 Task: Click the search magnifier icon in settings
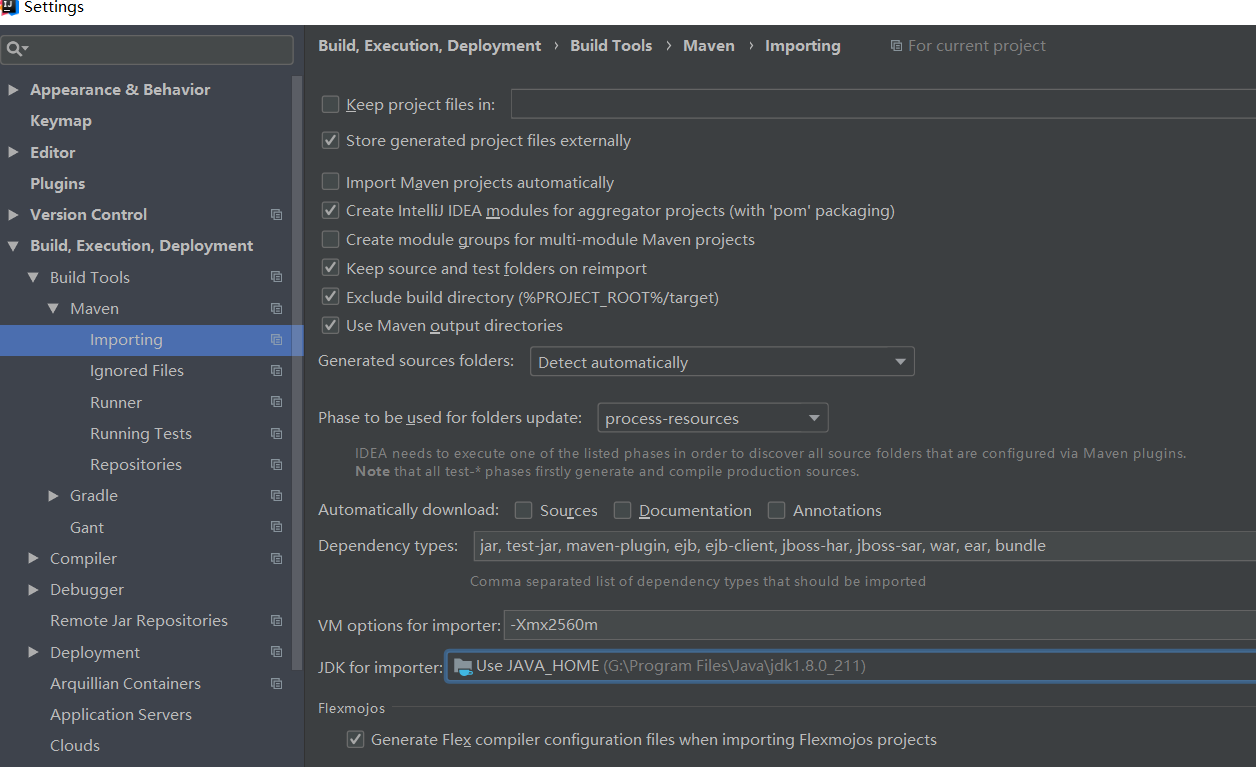17,49
